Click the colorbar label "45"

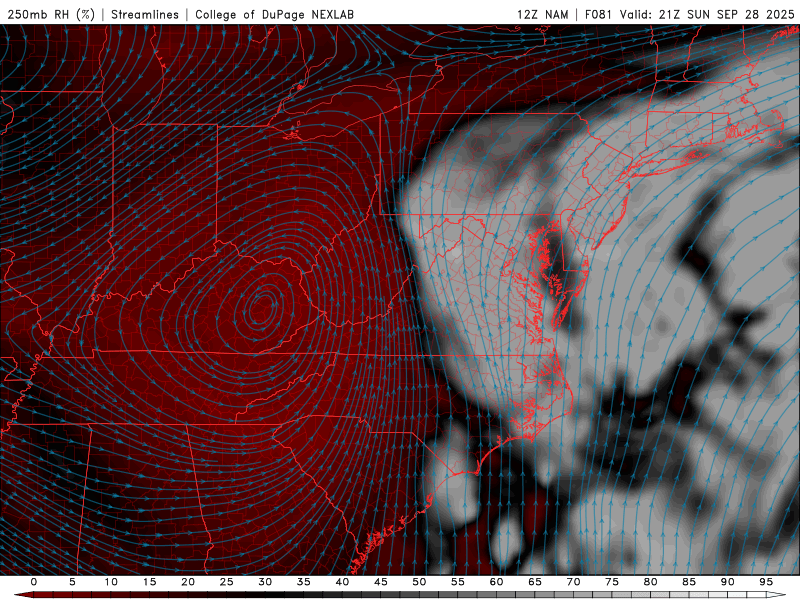[x=381, y=582]
